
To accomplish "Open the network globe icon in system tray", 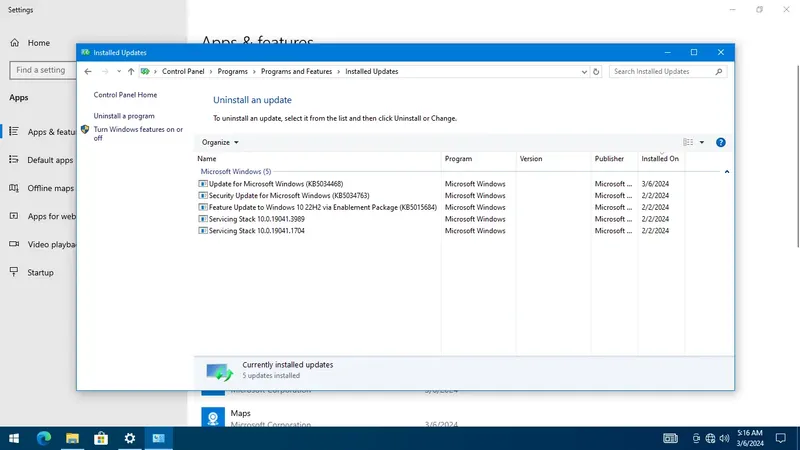I will (710, 438).
